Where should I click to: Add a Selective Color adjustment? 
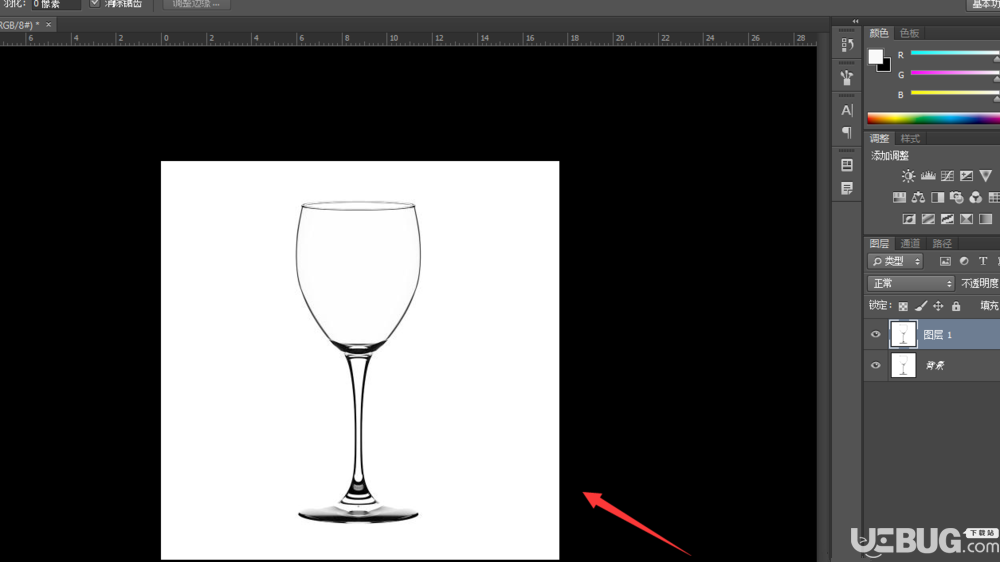pos(966,219)
